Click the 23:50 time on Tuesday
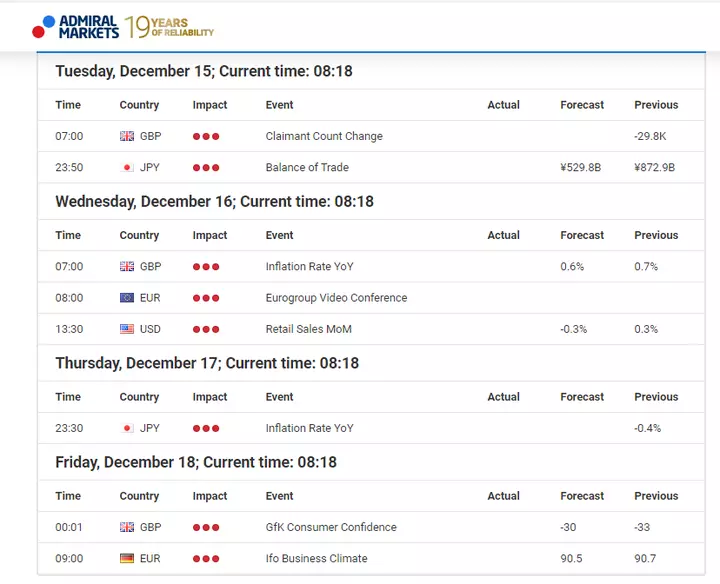720x584 pixels. [x=69, y=168]
